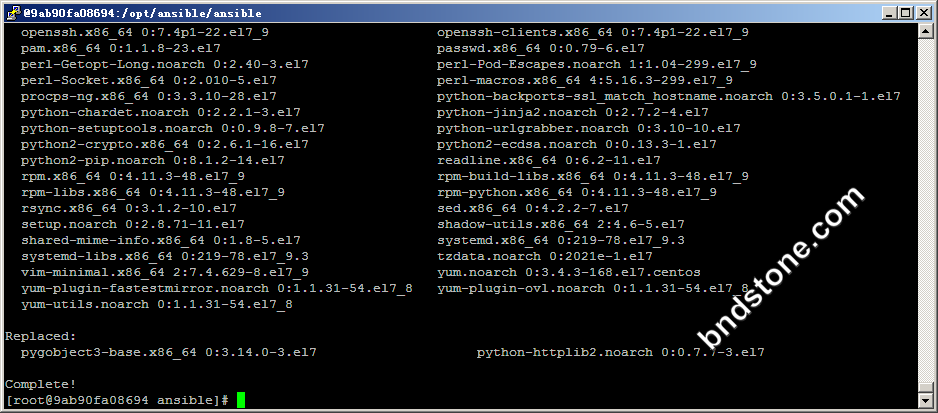
Task: Click the scrollbar down arrow
Action: pyautogui.click(x=925, y=400)
